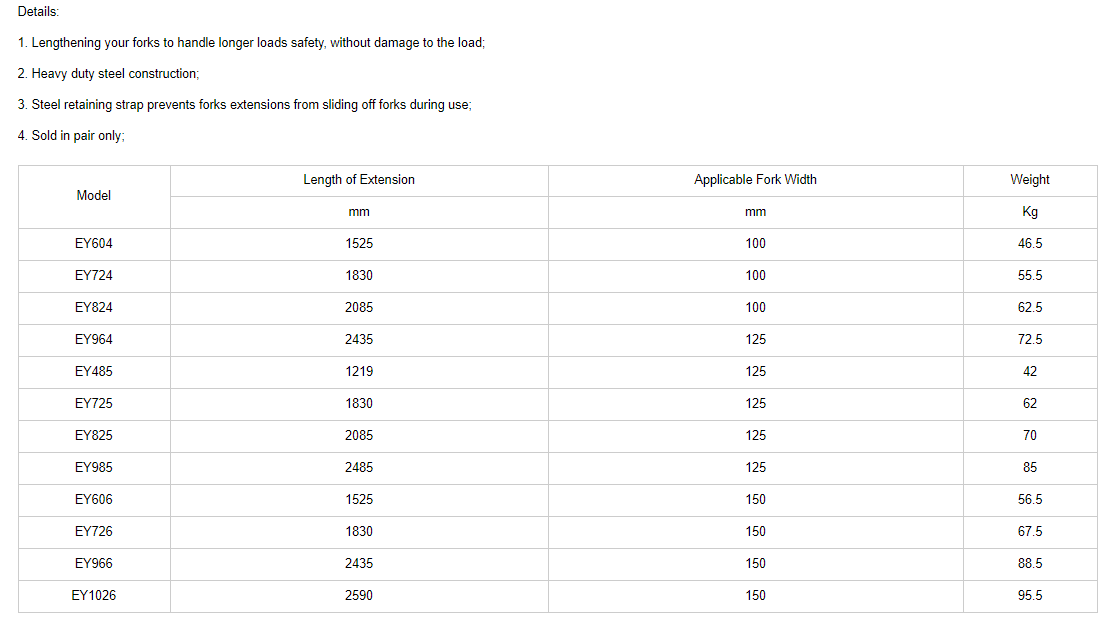This screenshot has height=626, width=1113.
Task: Click the Weight column header
Action: coord(1030,180)
